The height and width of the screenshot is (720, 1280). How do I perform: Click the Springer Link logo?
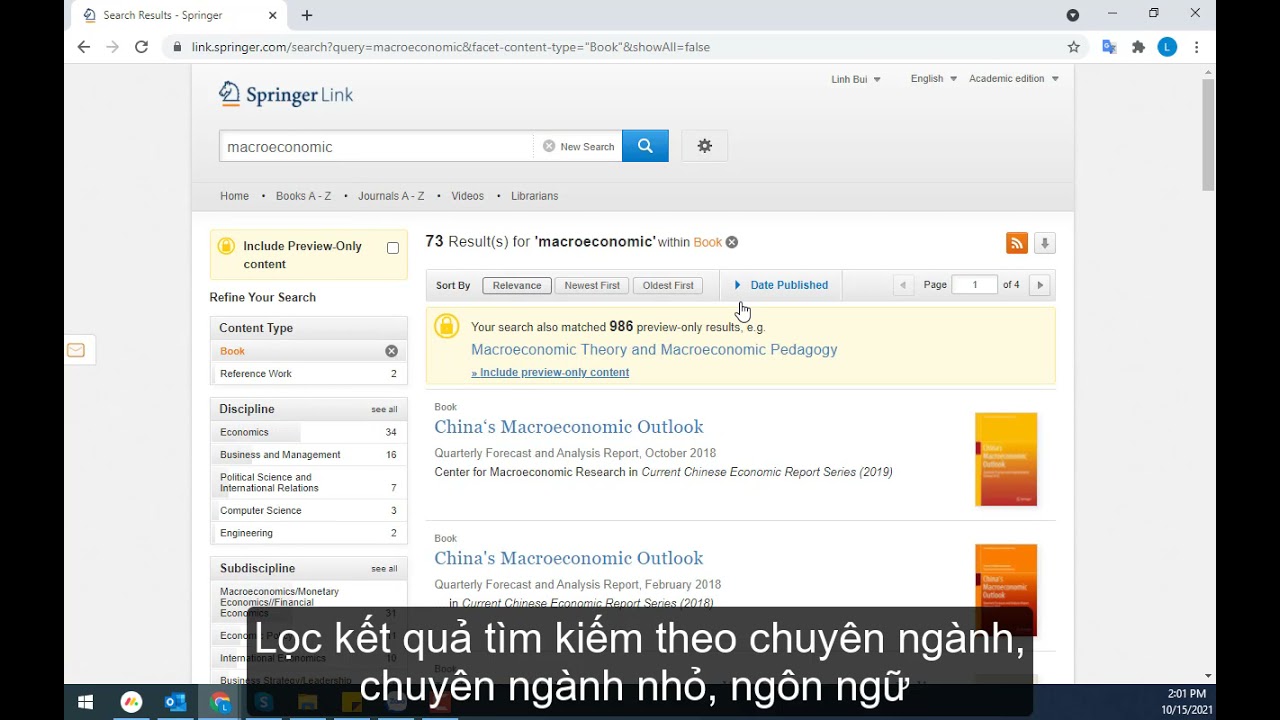[286, 95]
